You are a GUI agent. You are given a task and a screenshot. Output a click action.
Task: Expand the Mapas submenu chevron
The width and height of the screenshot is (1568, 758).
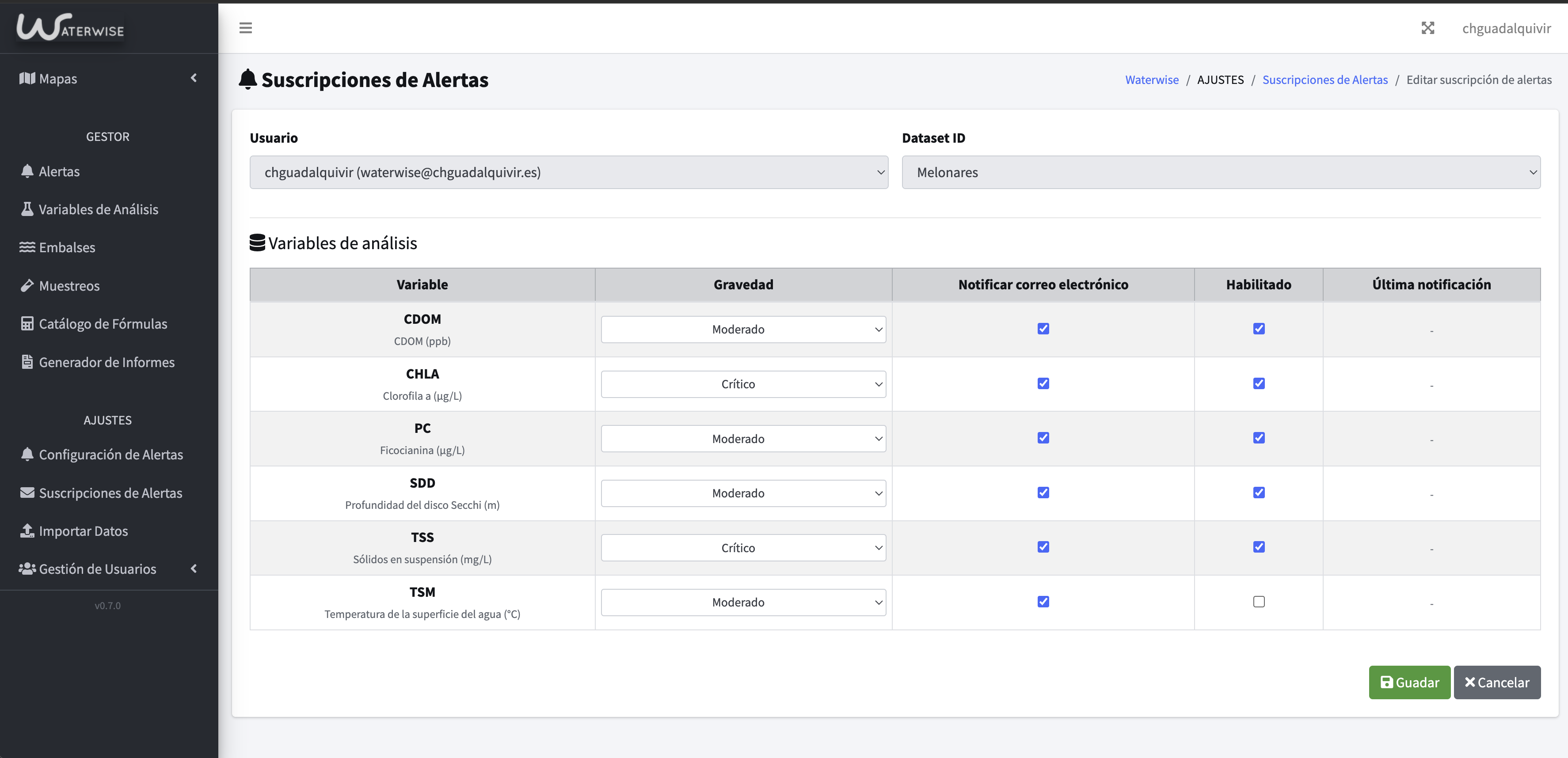tap(194, 78)
